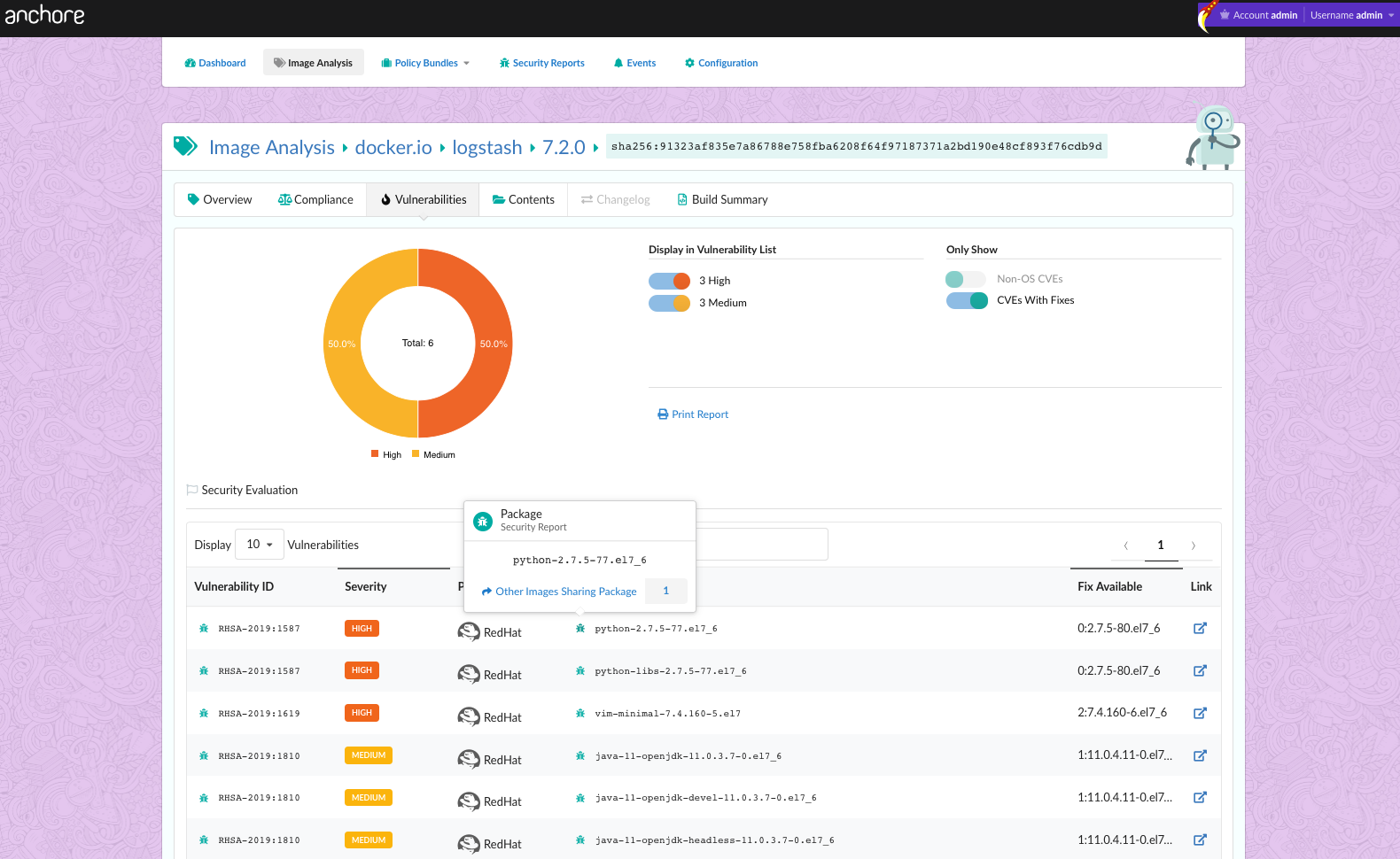Sort by the Severity column
Image resolution: width=1400 pixels, height=859 pixels.
click(x=366, y=587)
